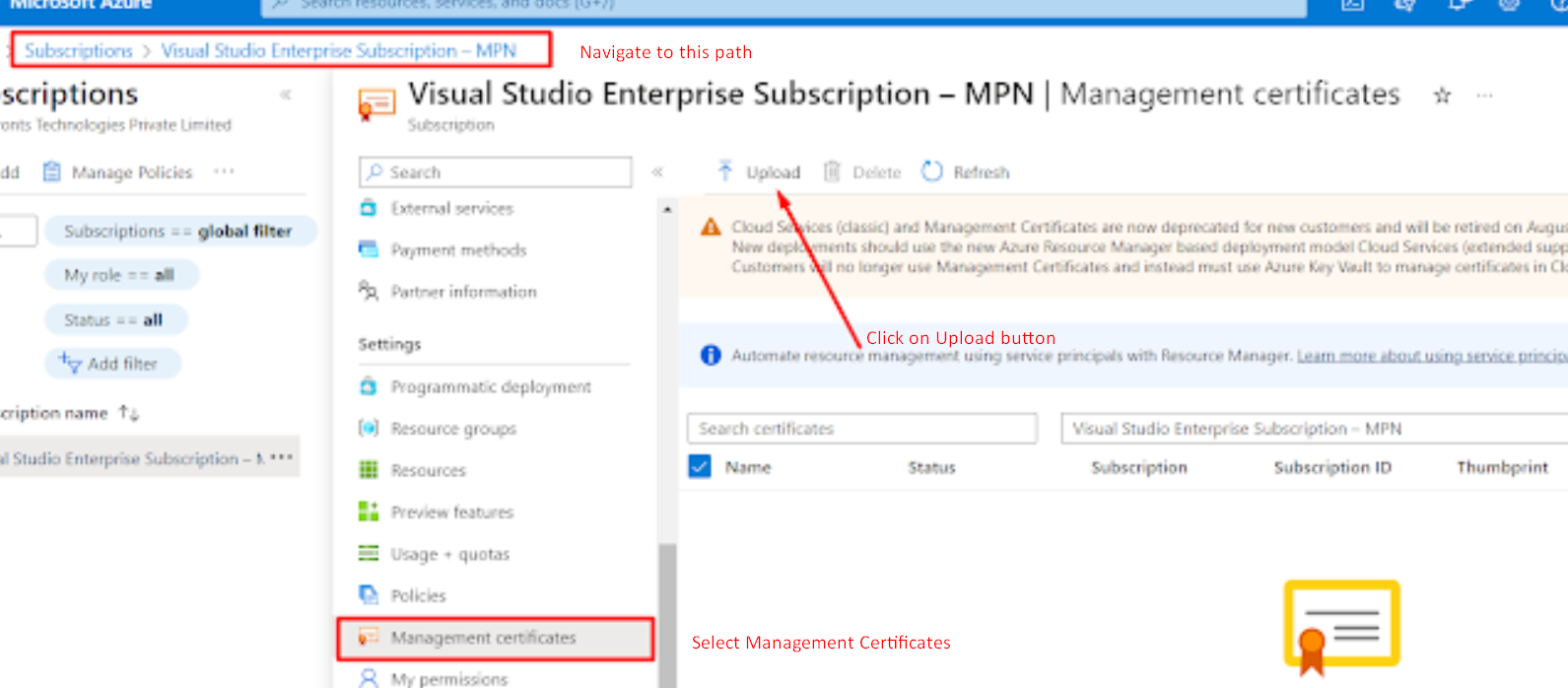Sort by the Status column header
This screenshot has width=1568, height=688.
point(931,467)
